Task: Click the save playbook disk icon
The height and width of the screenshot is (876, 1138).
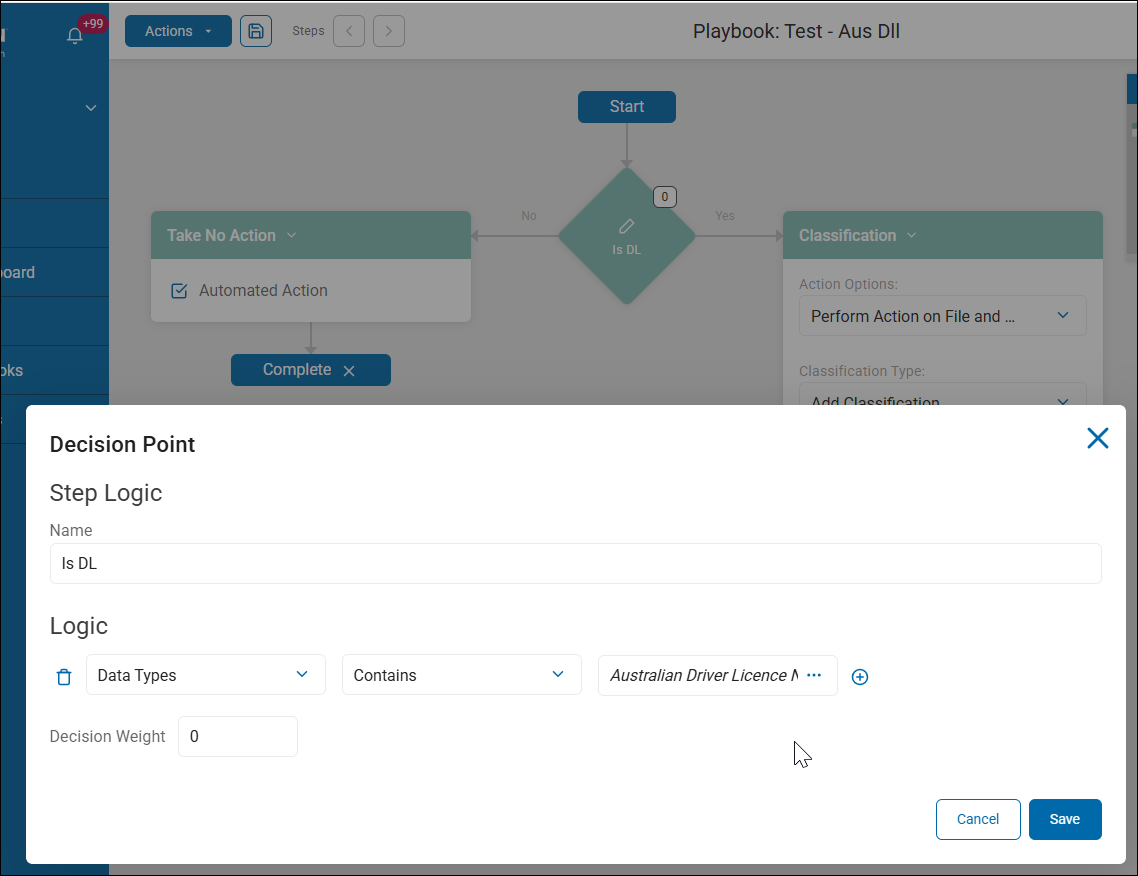Action: pos(256,31)
